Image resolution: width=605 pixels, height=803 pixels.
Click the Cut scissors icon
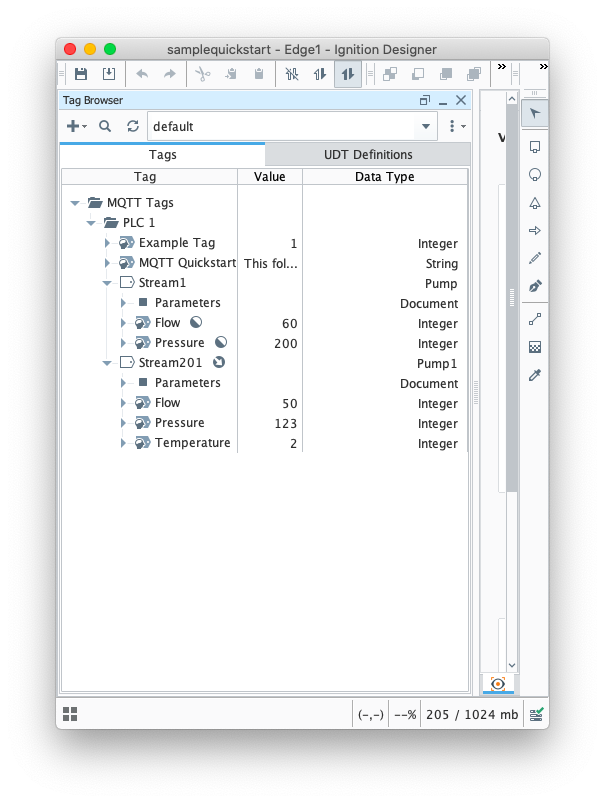click(x=203, y=74)
